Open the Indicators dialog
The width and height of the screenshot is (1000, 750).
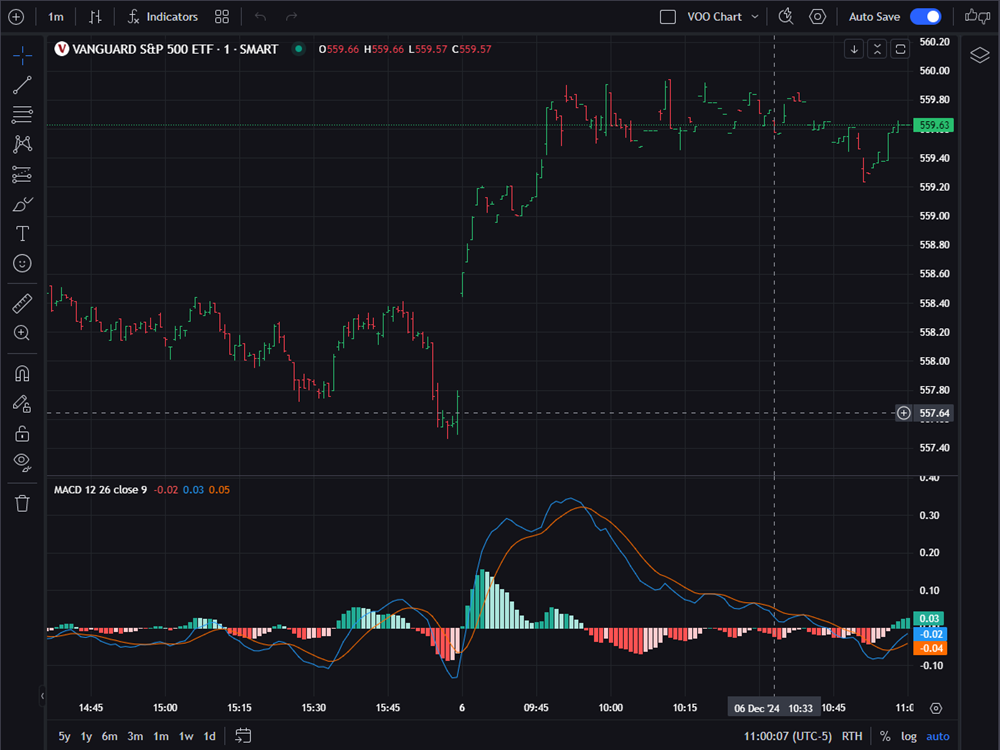click(x=163, y=17)
